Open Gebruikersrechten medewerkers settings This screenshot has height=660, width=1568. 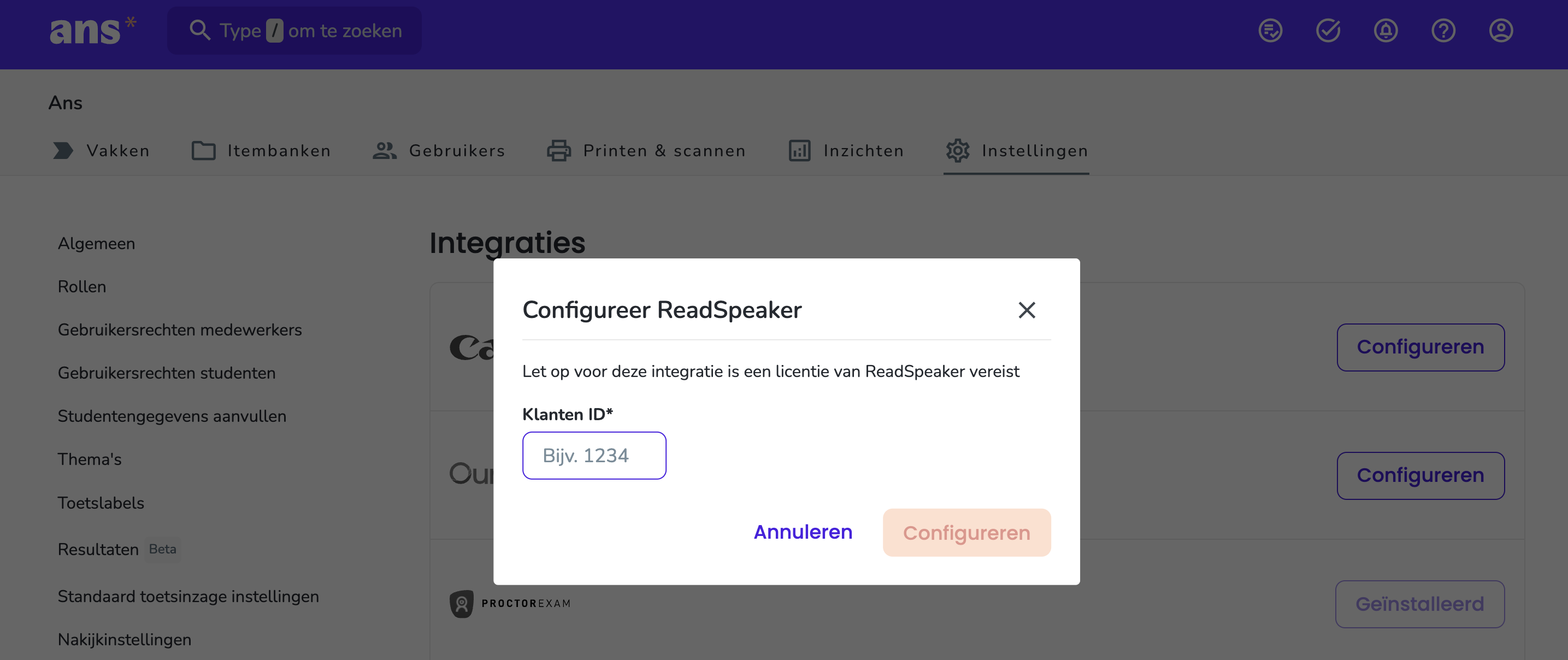pyautogui.click(x=180, y=330)
